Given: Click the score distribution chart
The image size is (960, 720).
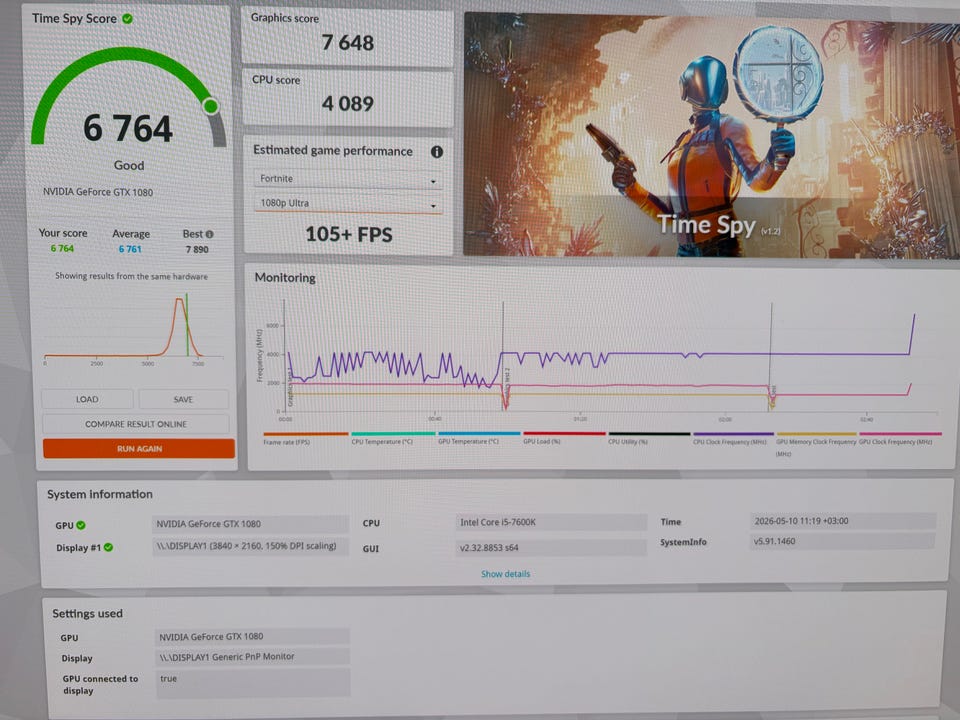Looking at the screenshot, I should point(133,328).
